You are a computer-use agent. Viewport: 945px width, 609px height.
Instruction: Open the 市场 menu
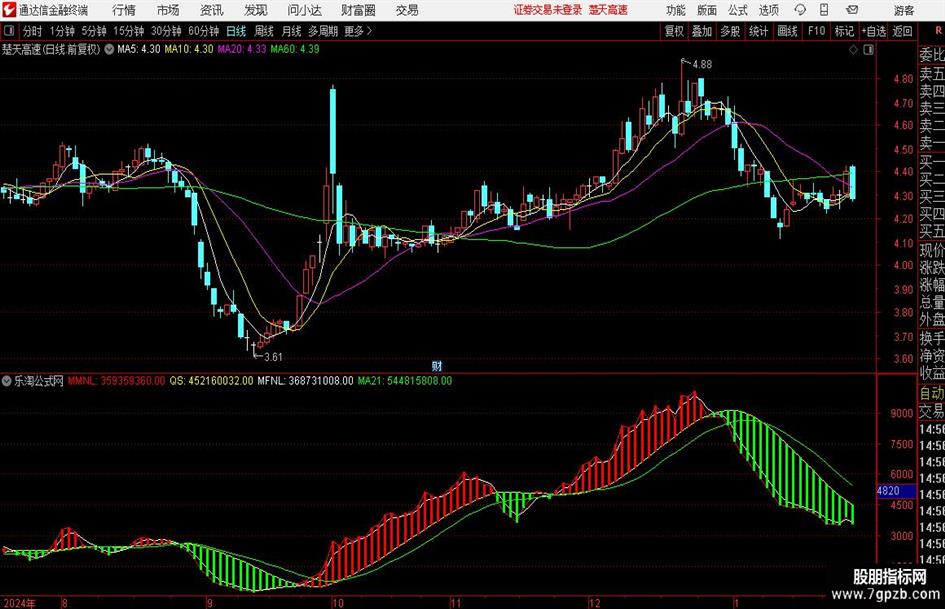click(x=168, y=10)
